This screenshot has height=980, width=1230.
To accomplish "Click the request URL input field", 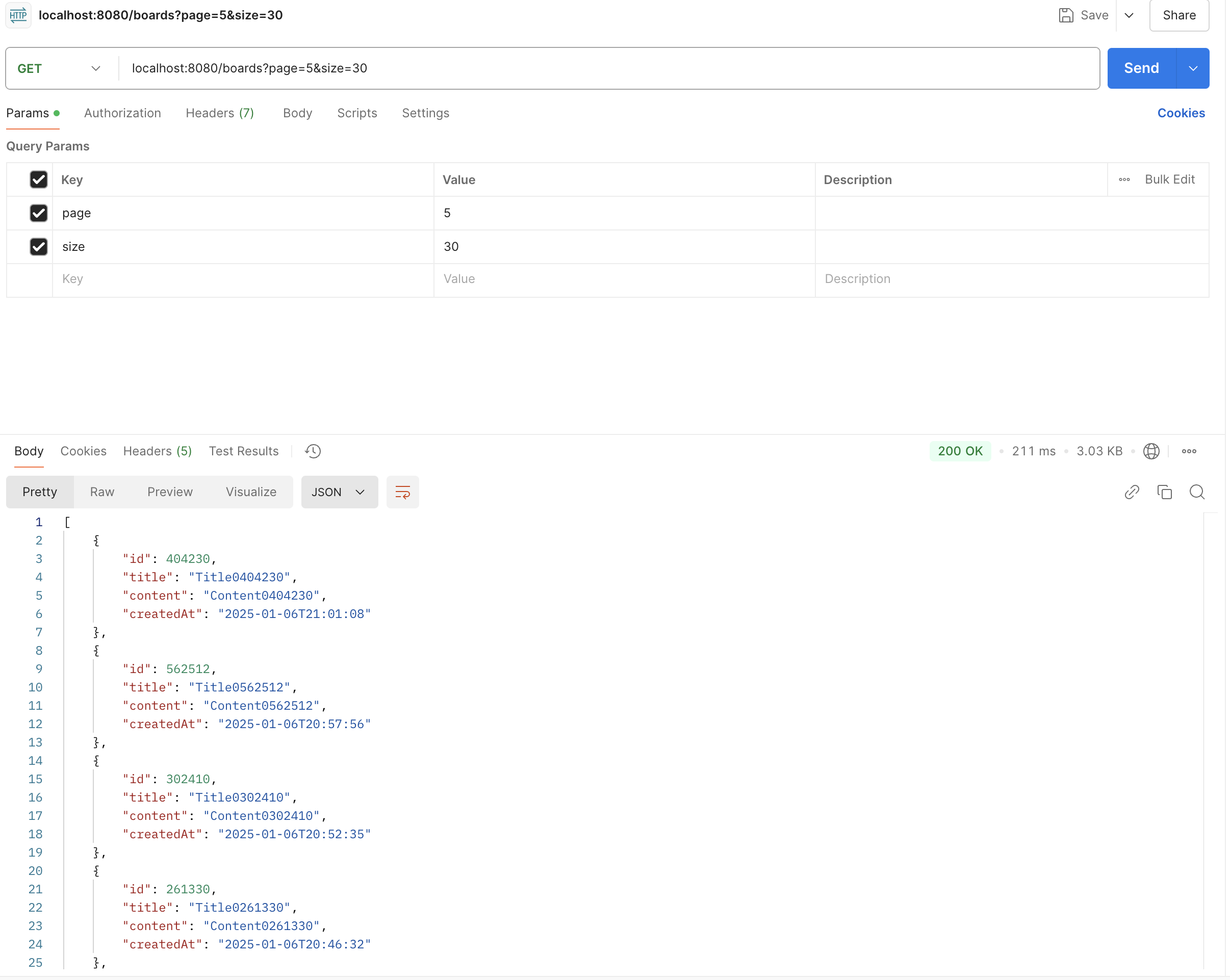I will (x=609, y=68).
